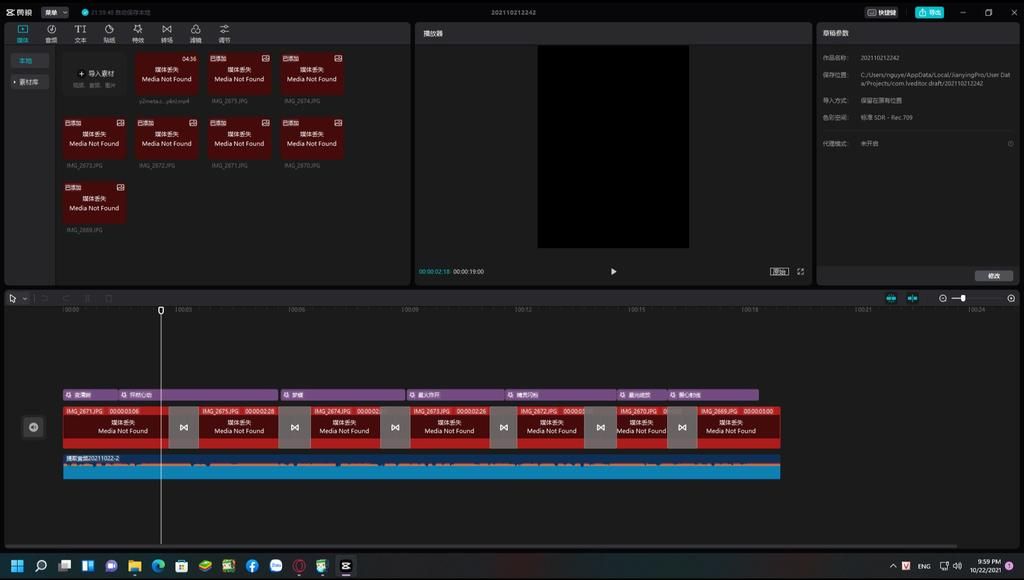The width and height of the screenshot is (1024, 580).
Task: Click the 导出 export button
Action: point(929,12)
